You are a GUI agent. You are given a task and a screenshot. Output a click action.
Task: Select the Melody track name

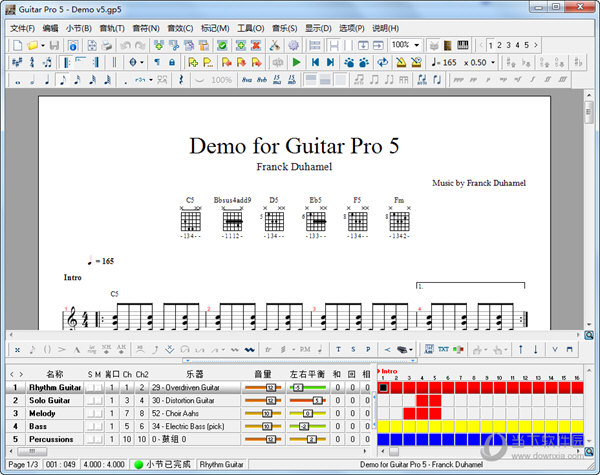click(x=43, y=413)
